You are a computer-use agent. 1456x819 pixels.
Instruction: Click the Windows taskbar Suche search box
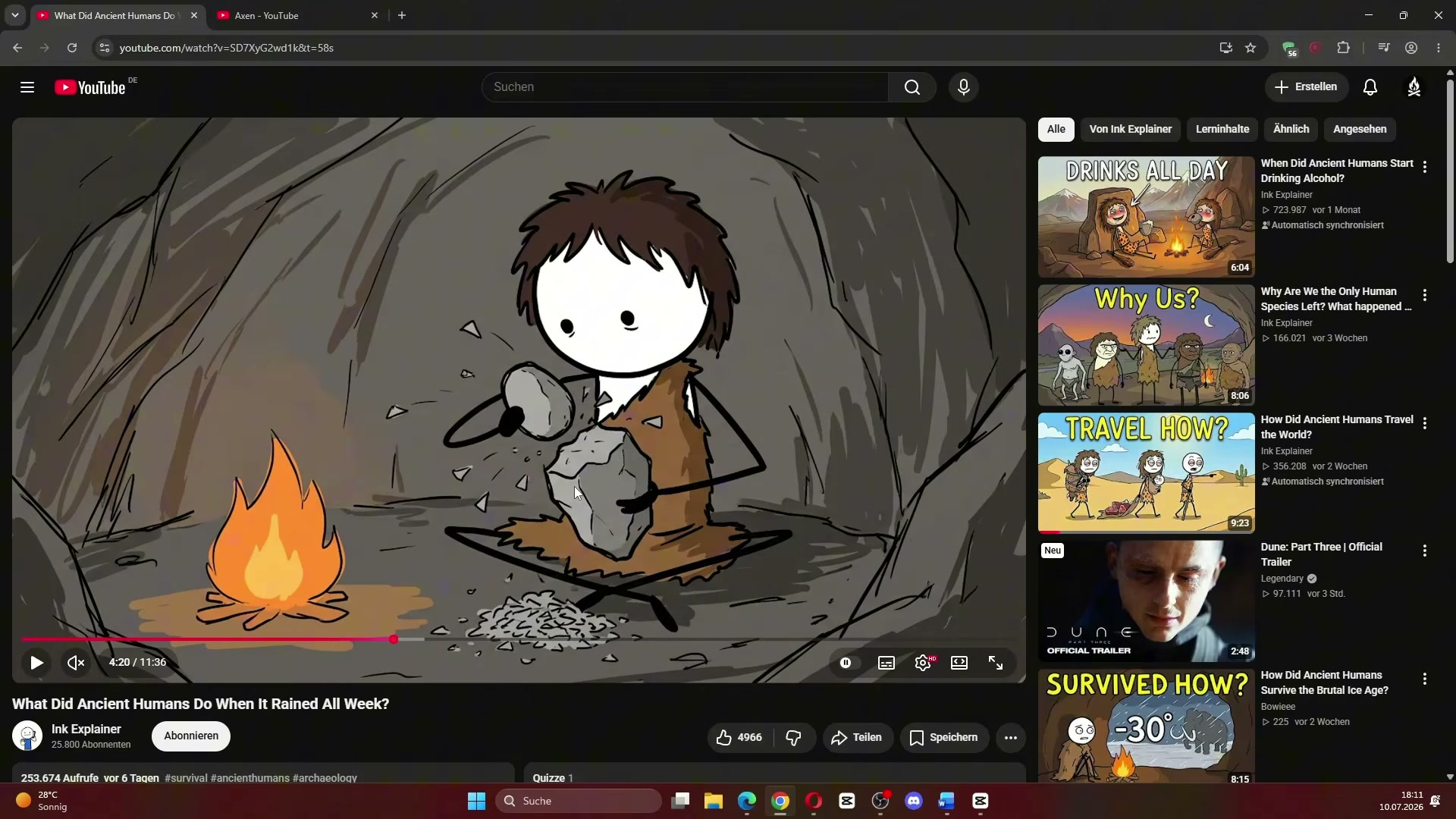click(579, 801)
